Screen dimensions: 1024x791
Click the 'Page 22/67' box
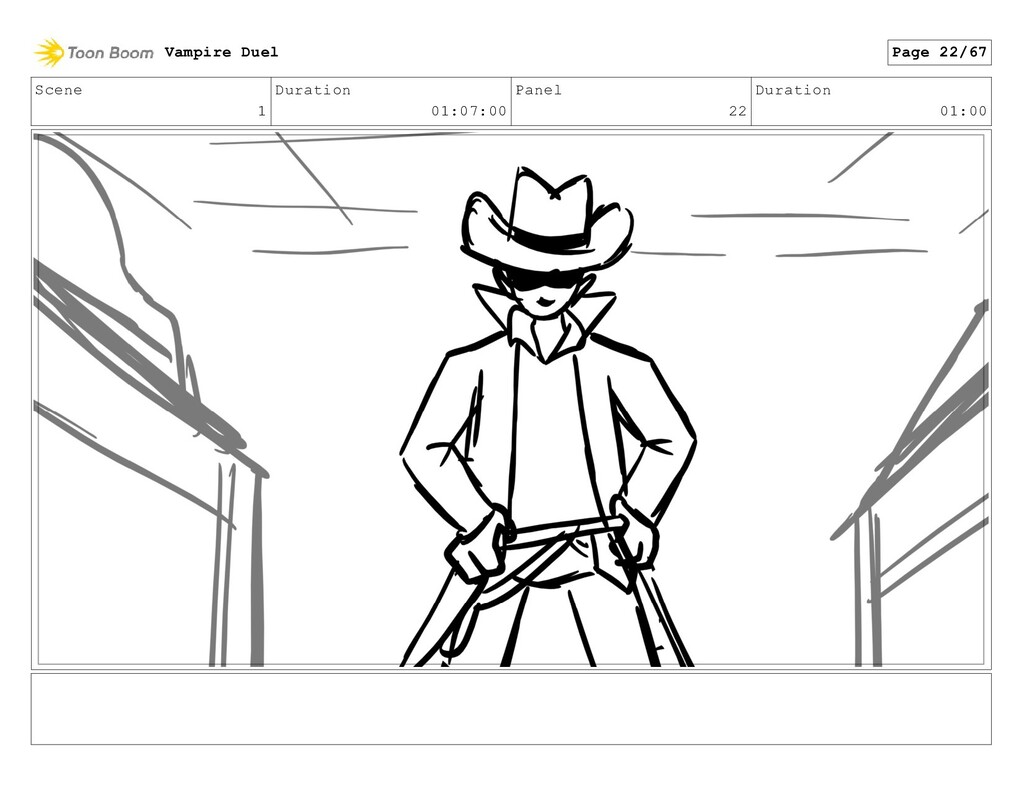point(939,52)
